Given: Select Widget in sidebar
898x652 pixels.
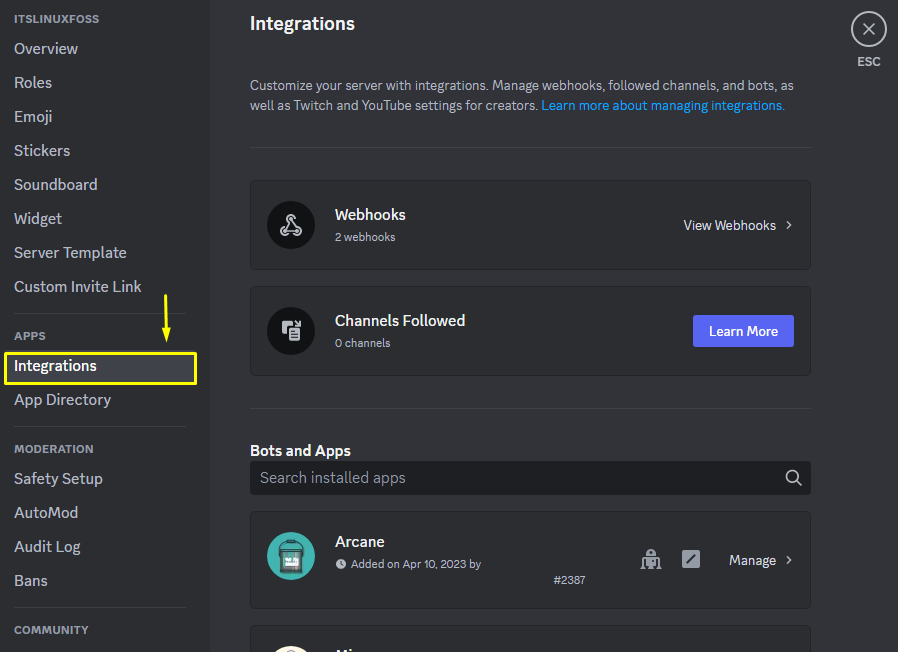Looking at the screenshot, I should [38, 219].
